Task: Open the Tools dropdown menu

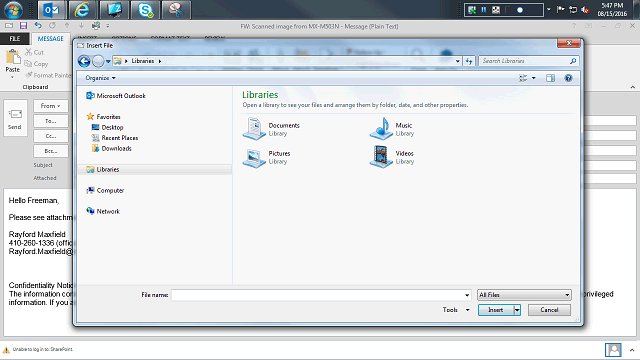Action: coord(456,310)
